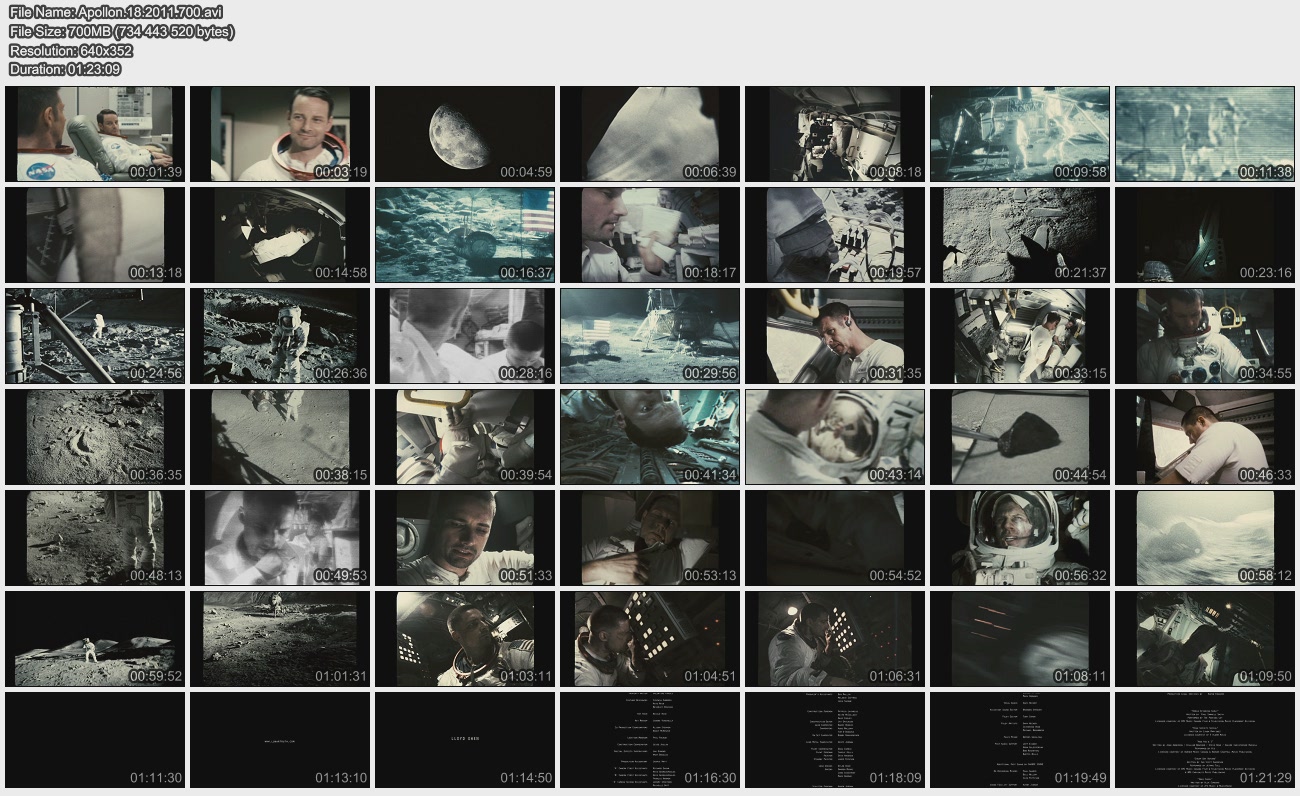Viewport: 1300px width, 796px height.
Task: Click the Resolution 640x352 text
Action: (x=71, y=50)
